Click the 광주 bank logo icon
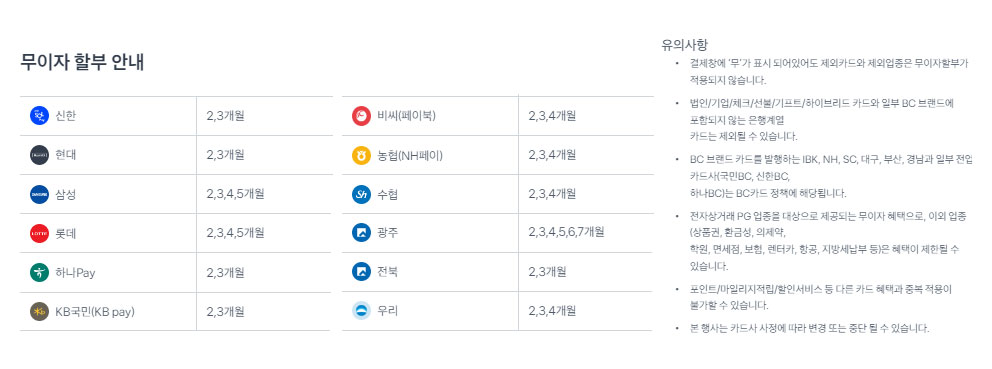 [x=361, y=233]
